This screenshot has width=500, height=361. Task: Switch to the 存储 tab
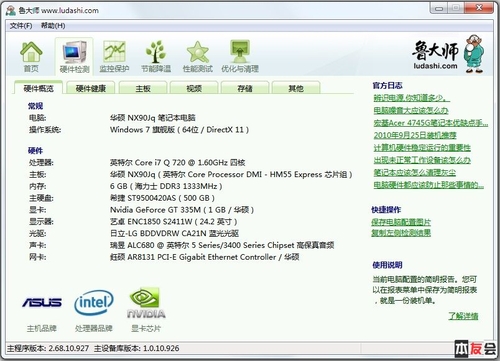[245, 88]
